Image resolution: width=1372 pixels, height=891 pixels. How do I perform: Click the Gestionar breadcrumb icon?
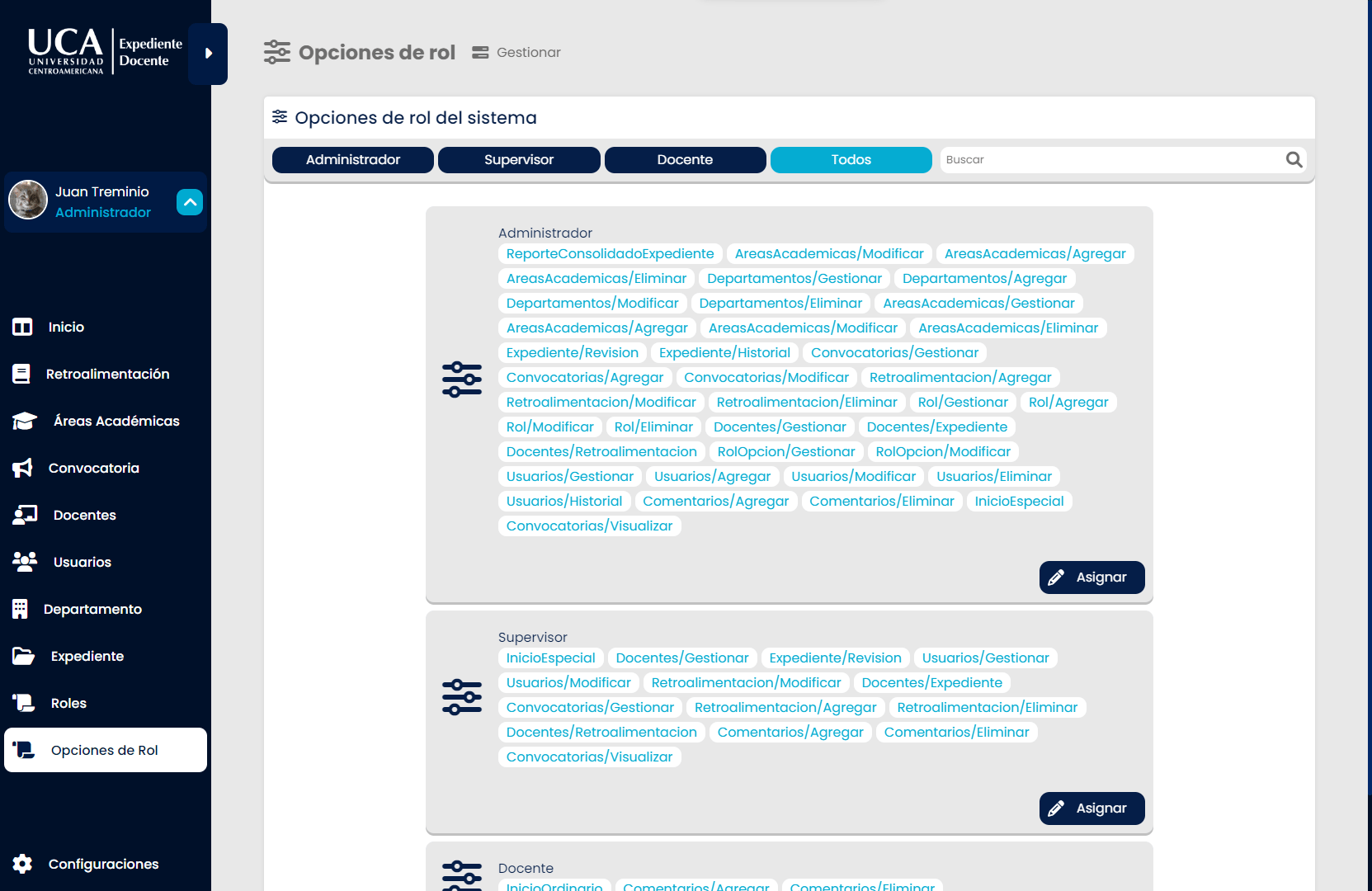point(480,52)
